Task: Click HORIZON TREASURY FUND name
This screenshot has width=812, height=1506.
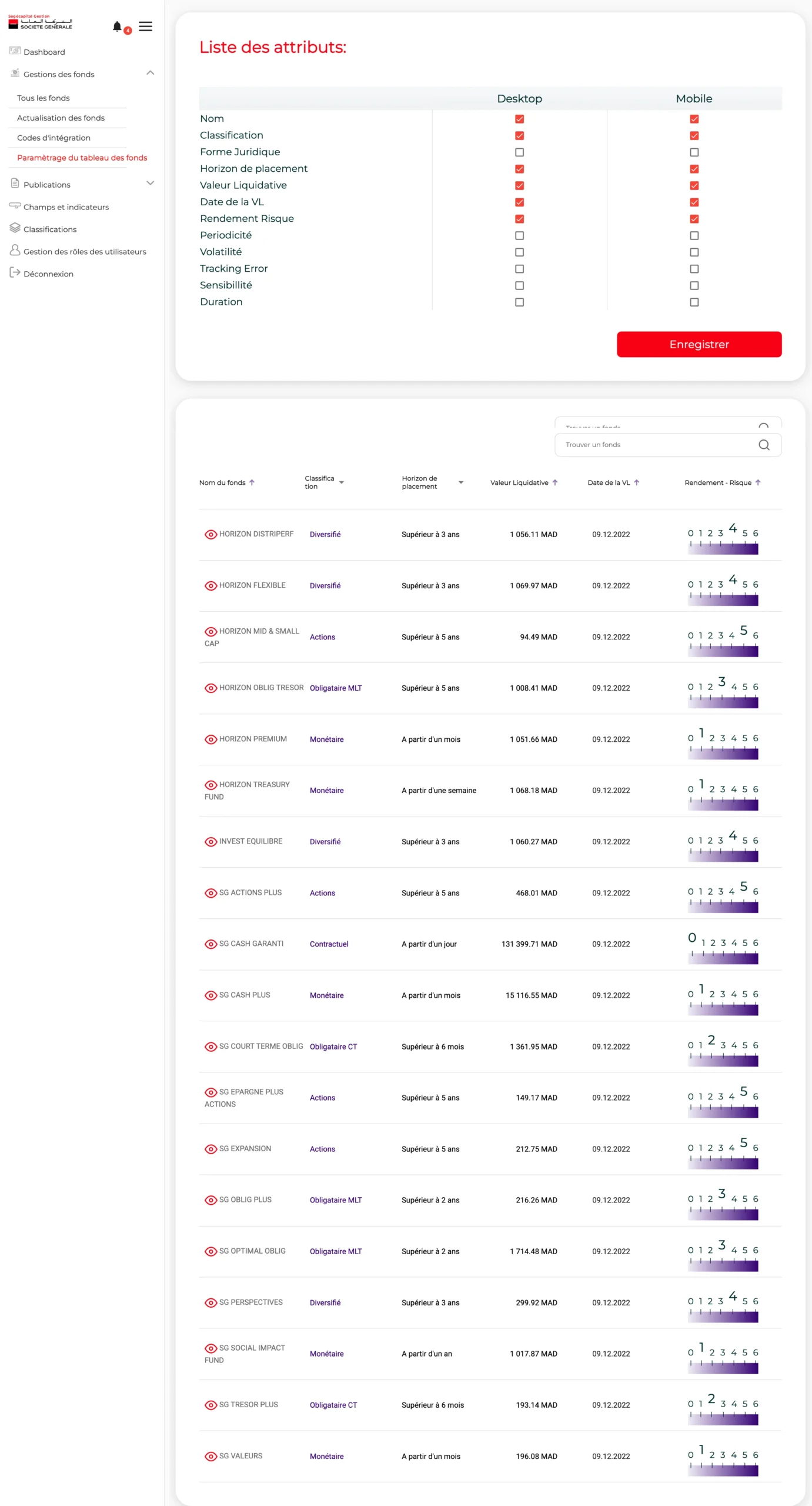Action: [248, 791]
